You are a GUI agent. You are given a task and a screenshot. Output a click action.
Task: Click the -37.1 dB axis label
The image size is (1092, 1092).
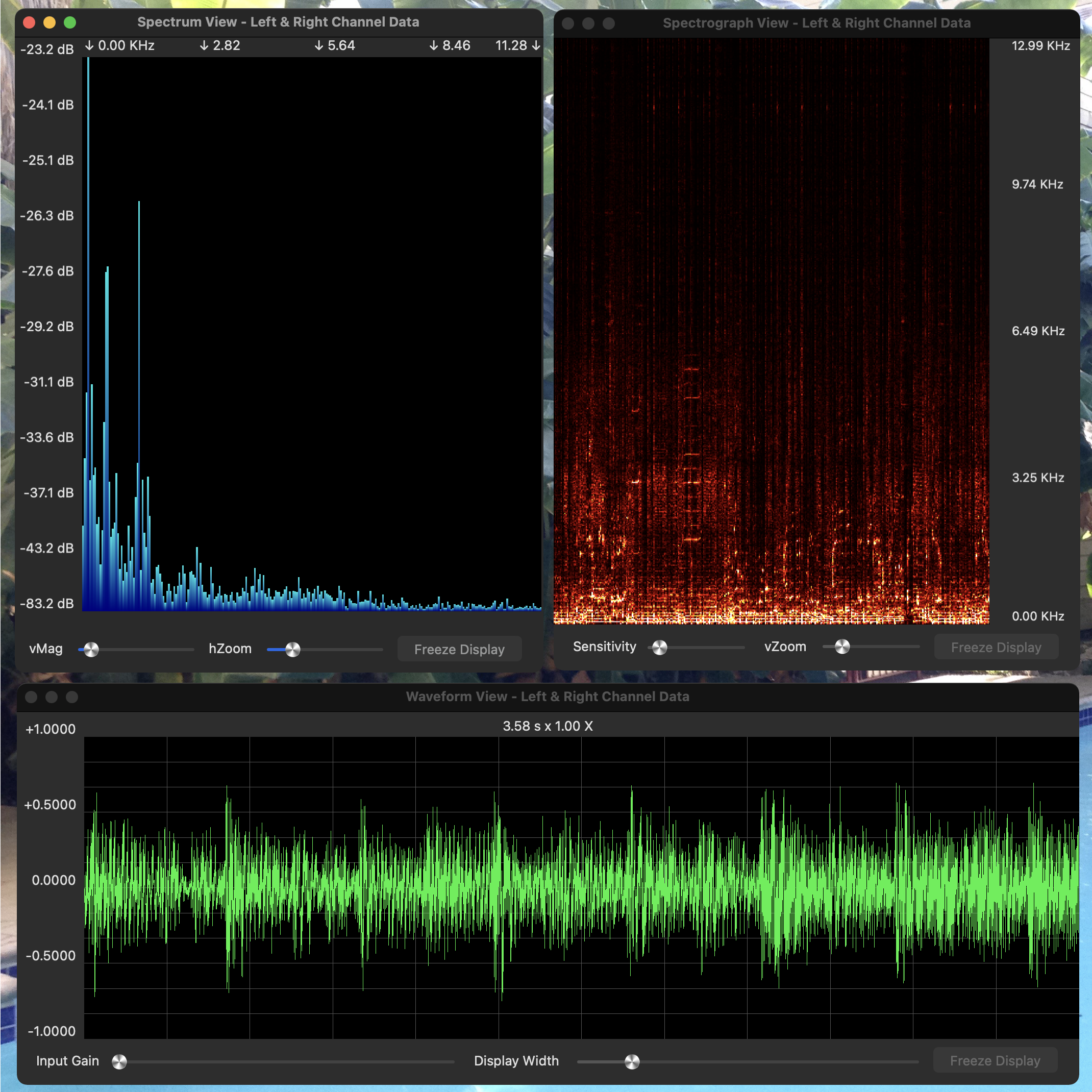[48, 492]
